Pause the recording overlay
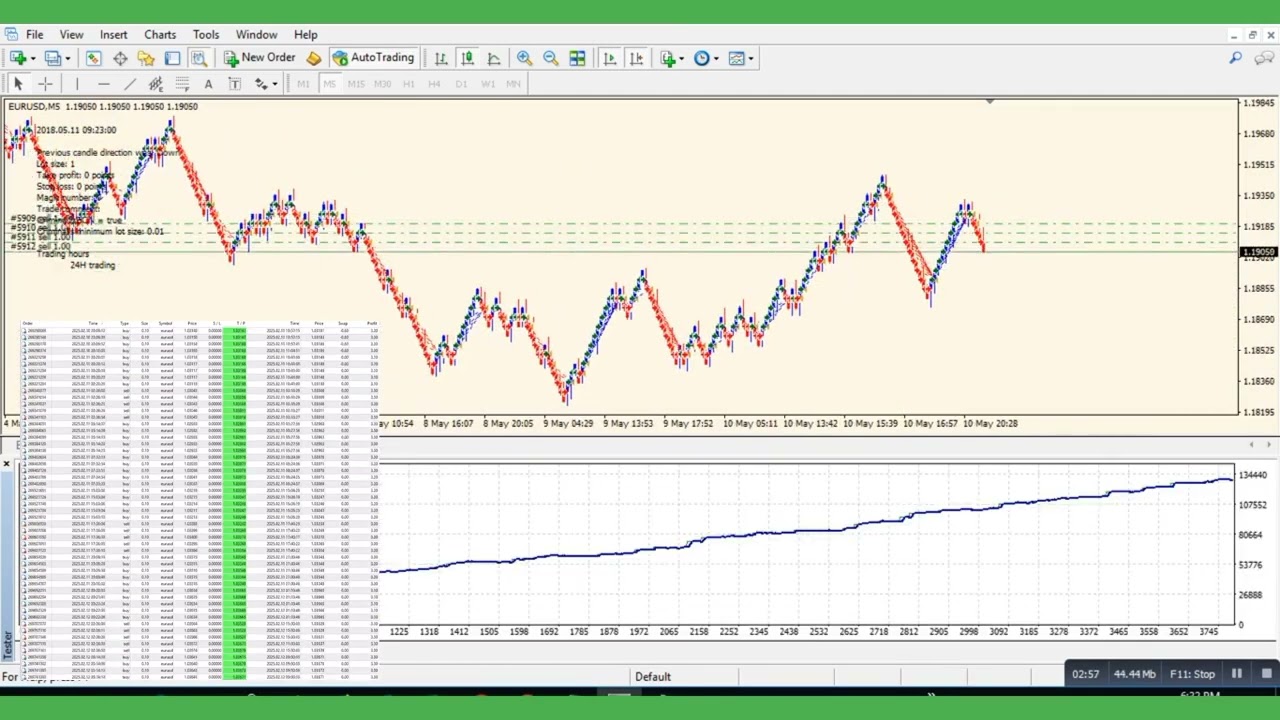 click(x=1237, y=674)
